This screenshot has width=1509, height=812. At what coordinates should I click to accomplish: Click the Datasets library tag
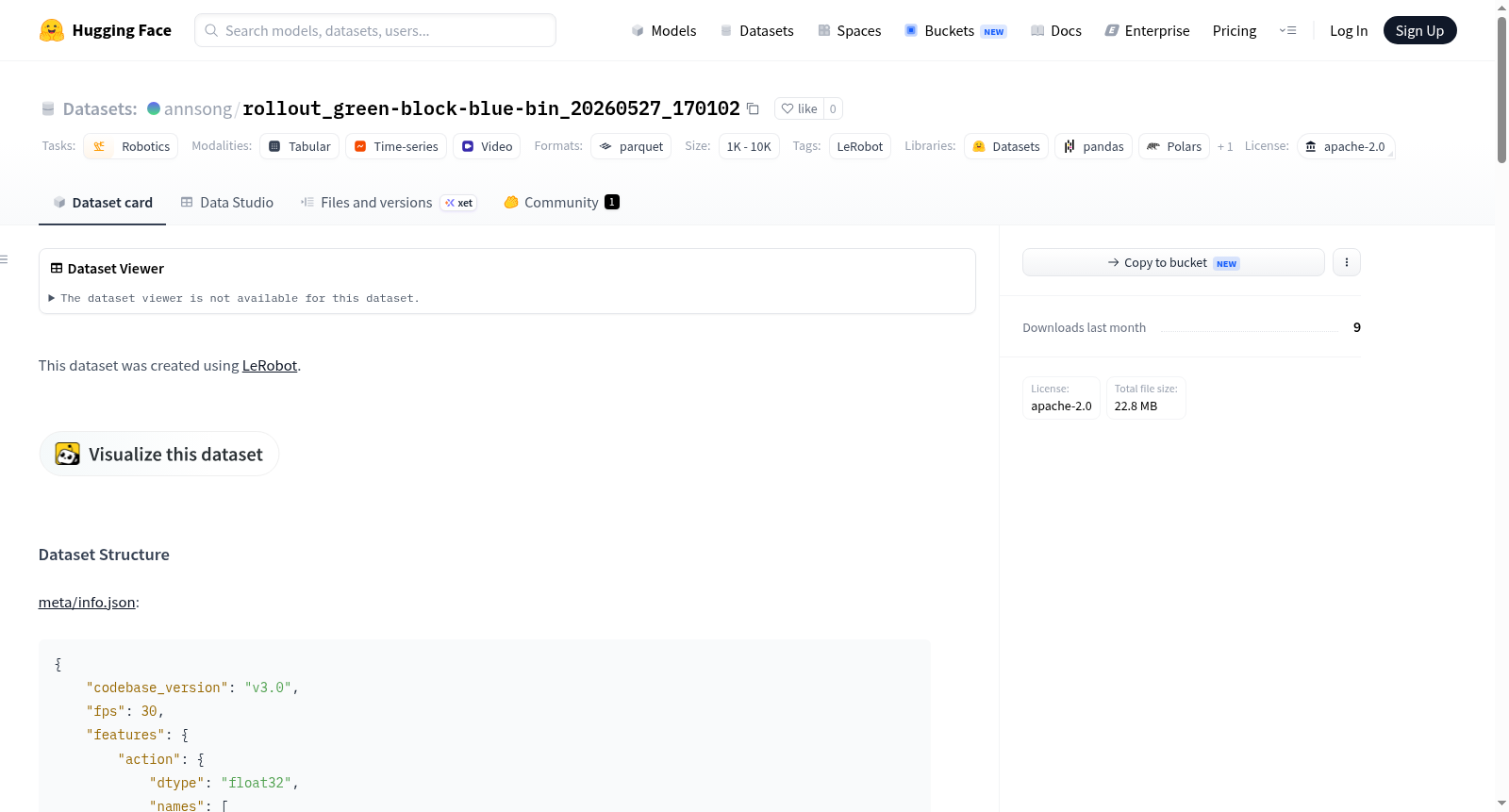(1006, 146)
